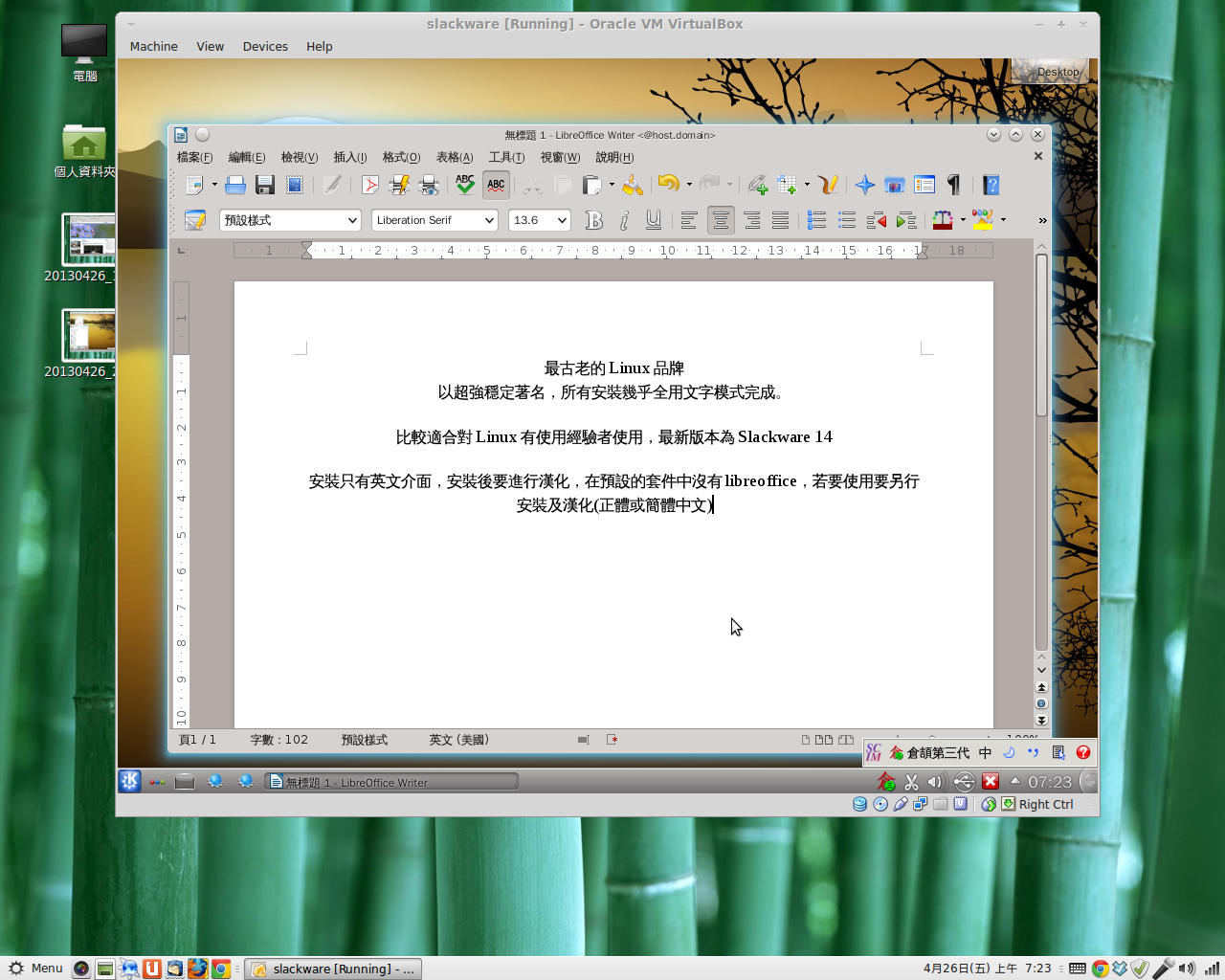Click the page count 頁1 / 1
Screen dimensions: 1225x980
pyautogui.click(x=197, y=740)
